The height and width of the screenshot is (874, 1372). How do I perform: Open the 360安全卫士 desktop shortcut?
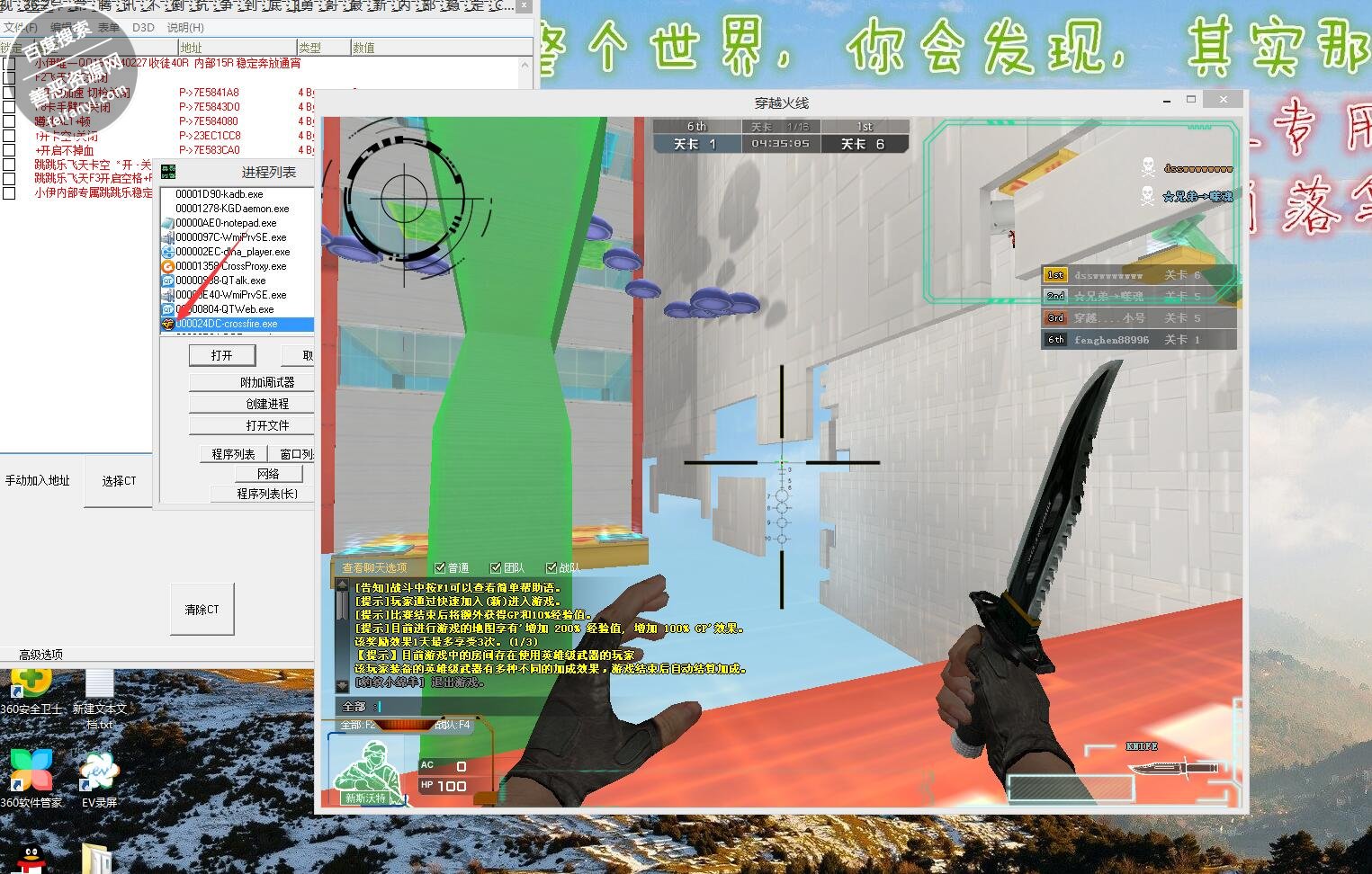31,688
